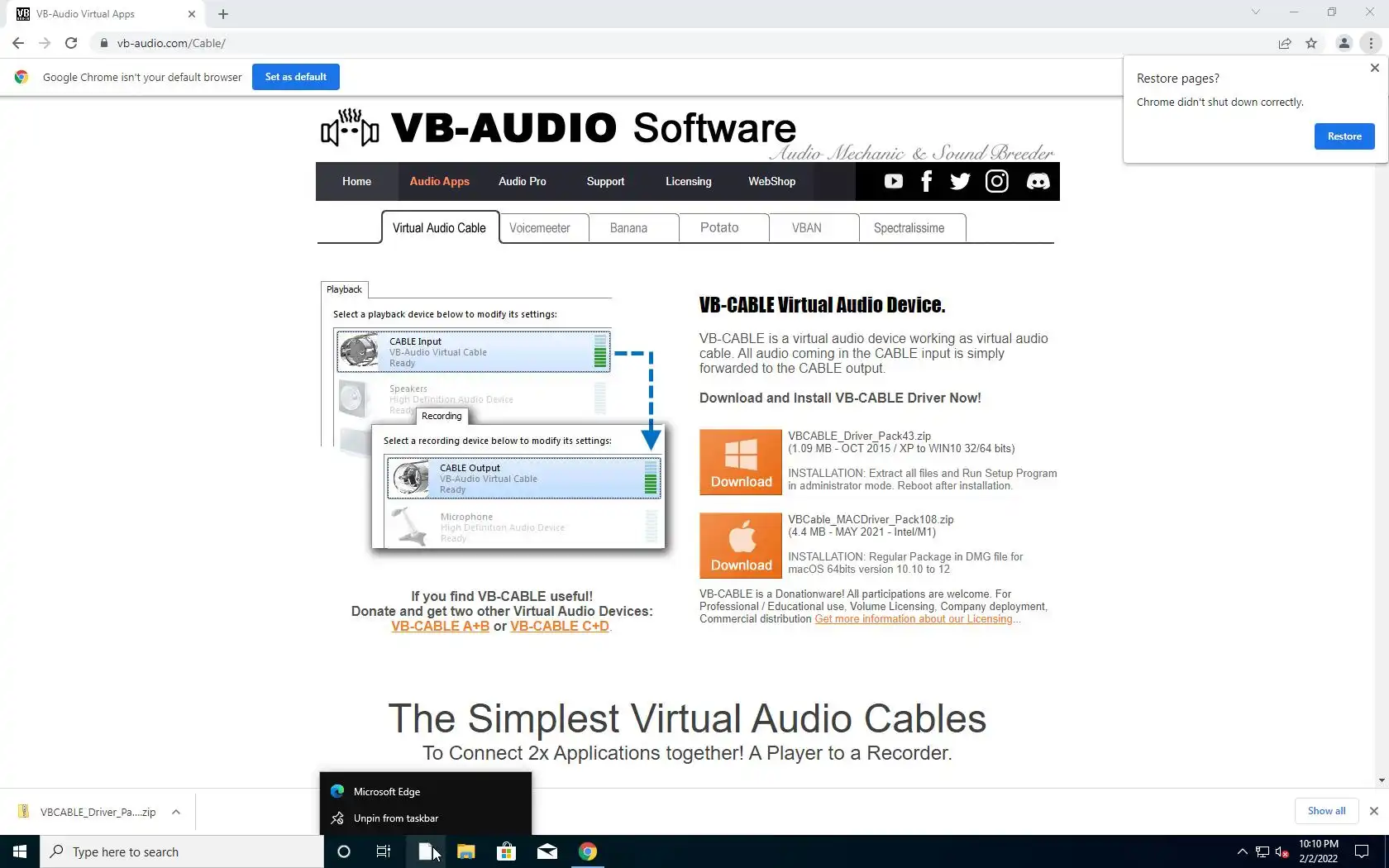1389x868 pixels.
Task: Open Mail app from the taskbar
Action: point(547,851)
